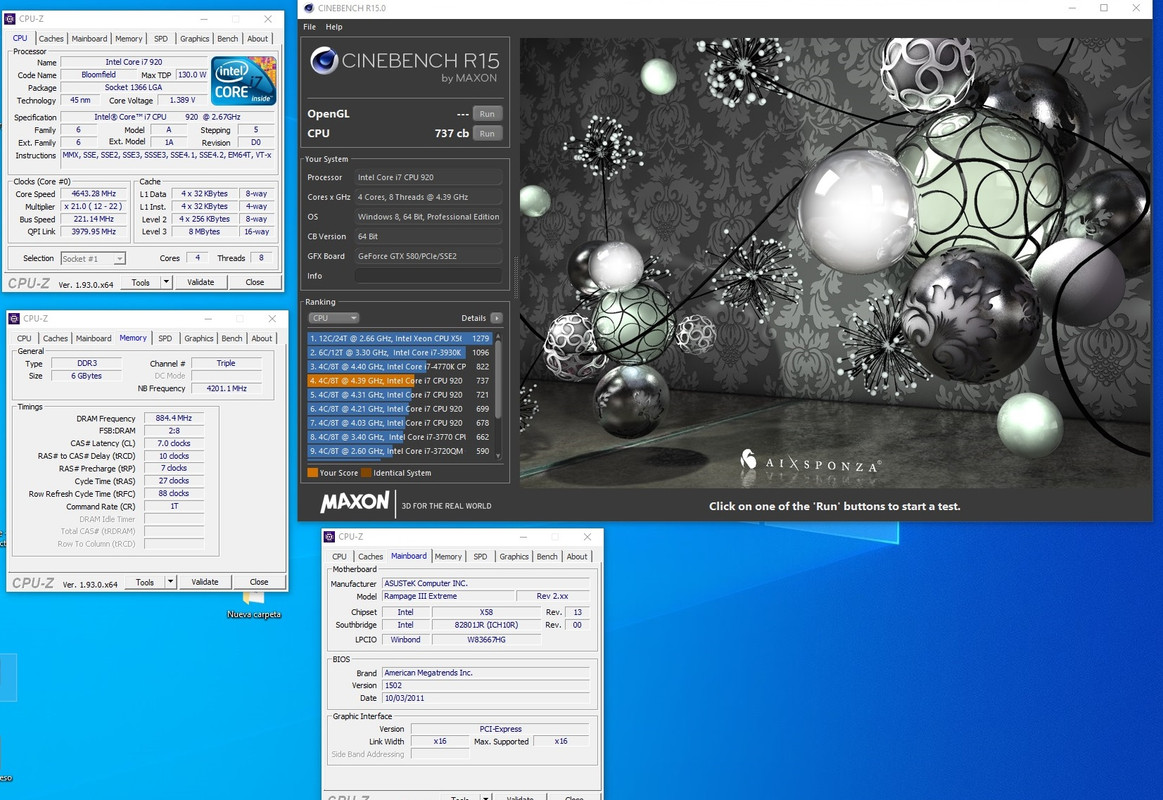Open Memory tab in Mainboard CPU-Z window
The width and height of the screenshot is (1163, 800).
tap(448, 556)
